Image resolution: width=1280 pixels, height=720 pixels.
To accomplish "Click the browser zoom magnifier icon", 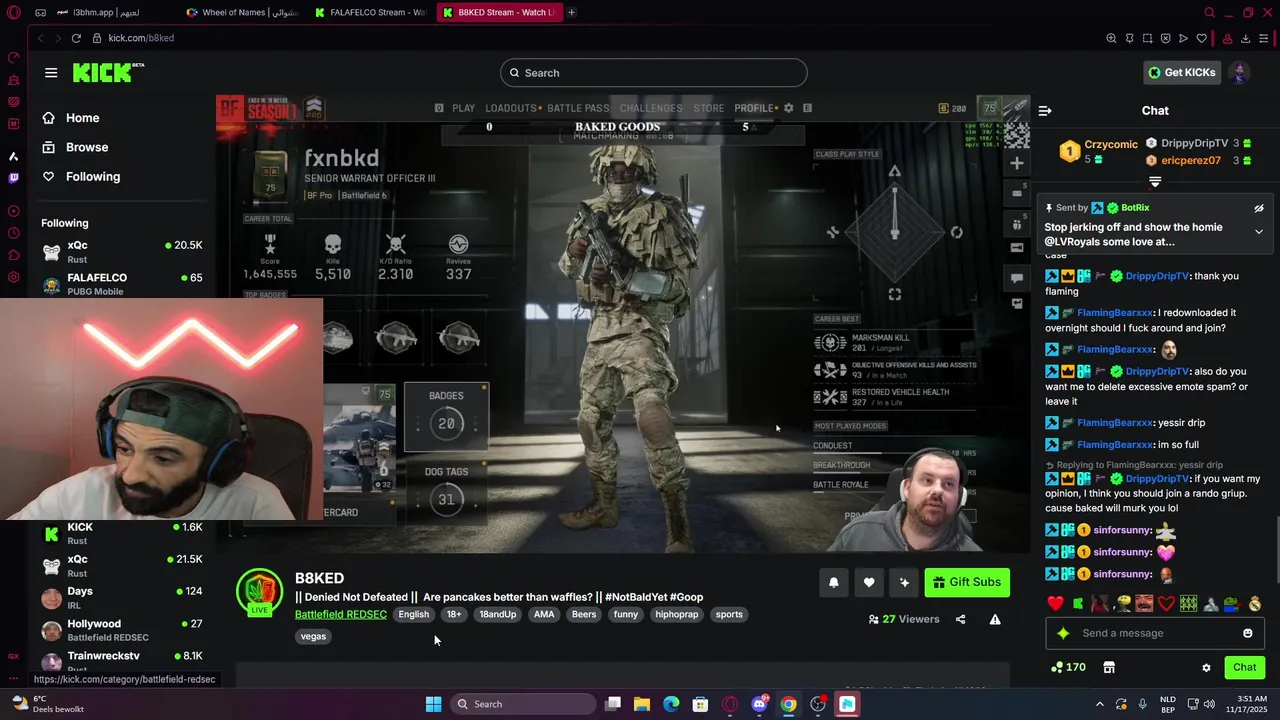I will (x=1111, y=38).
